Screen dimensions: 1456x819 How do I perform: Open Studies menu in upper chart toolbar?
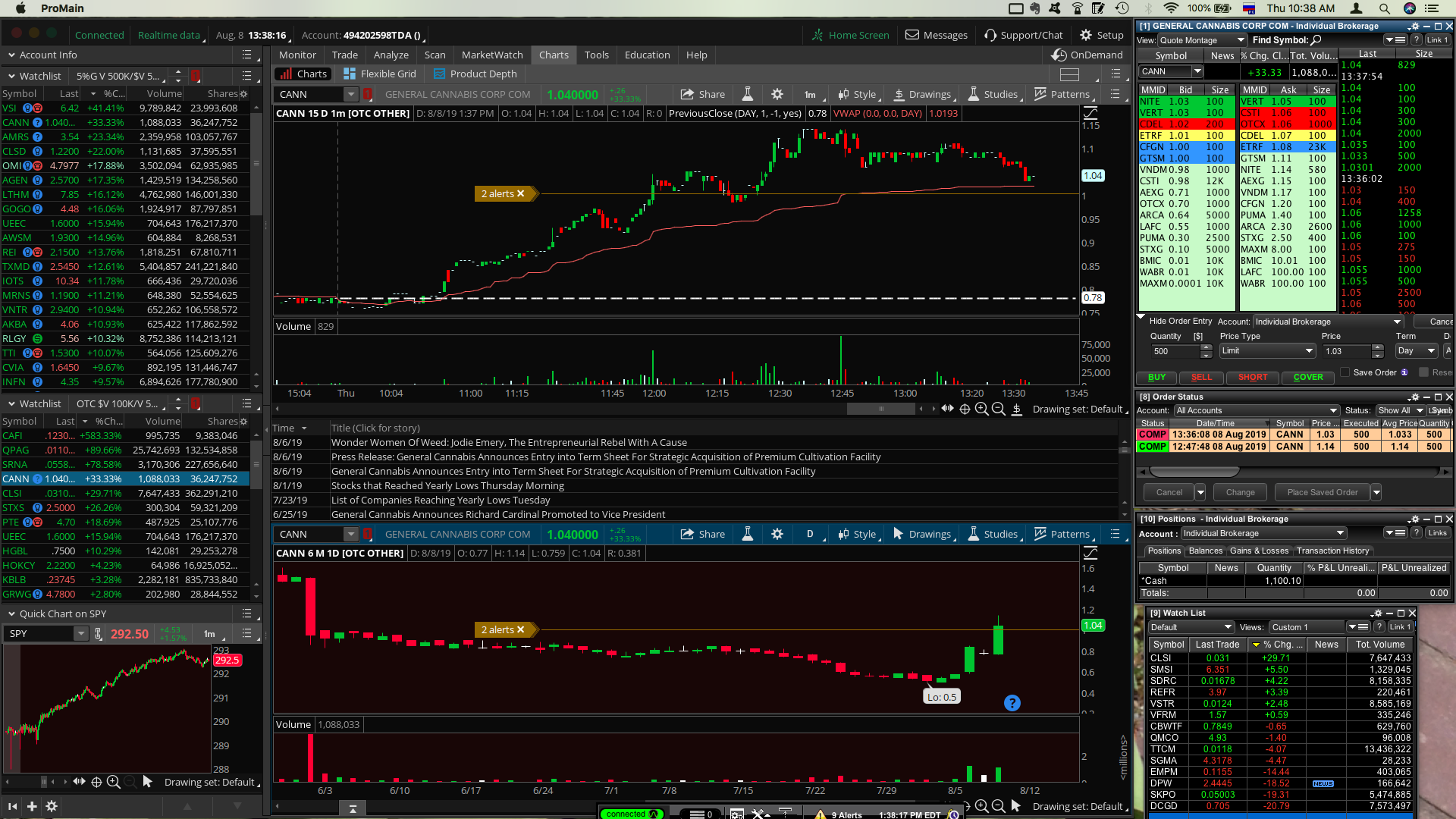[x=993, y=95]
